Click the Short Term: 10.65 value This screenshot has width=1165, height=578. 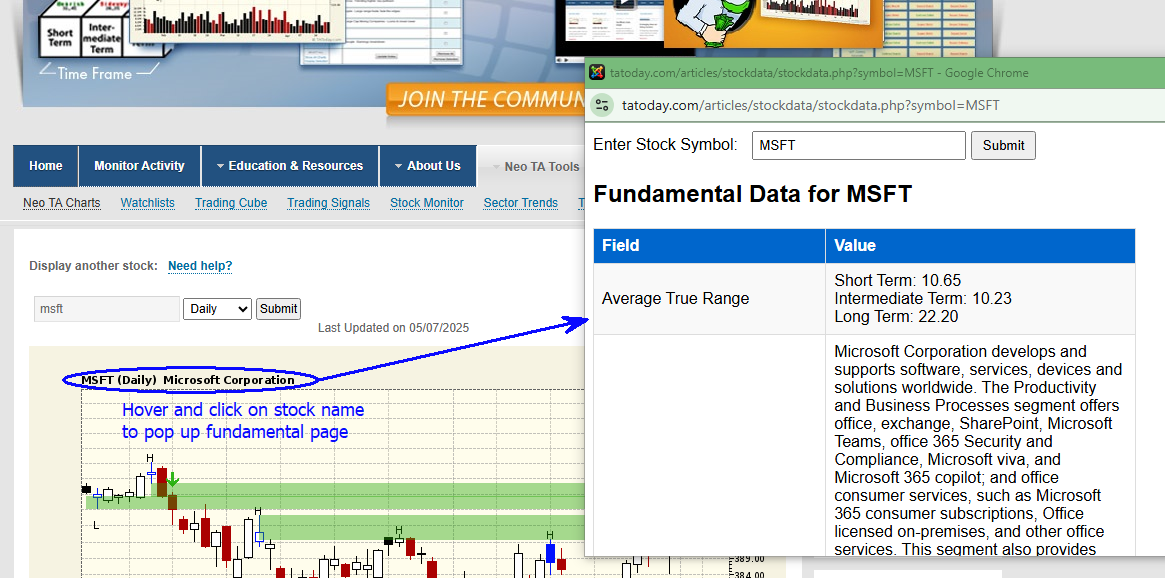[898, 280]
